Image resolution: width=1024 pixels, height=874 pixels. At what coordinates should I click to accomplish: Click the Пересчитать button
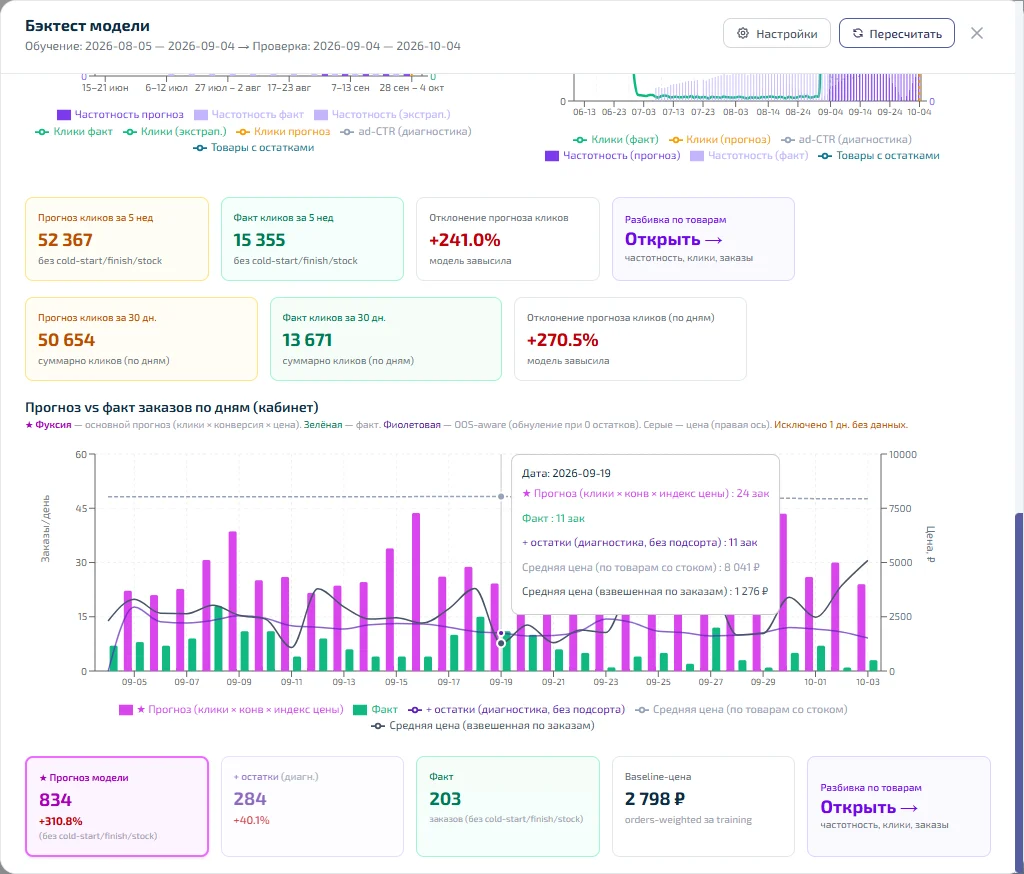coord(897,33)
